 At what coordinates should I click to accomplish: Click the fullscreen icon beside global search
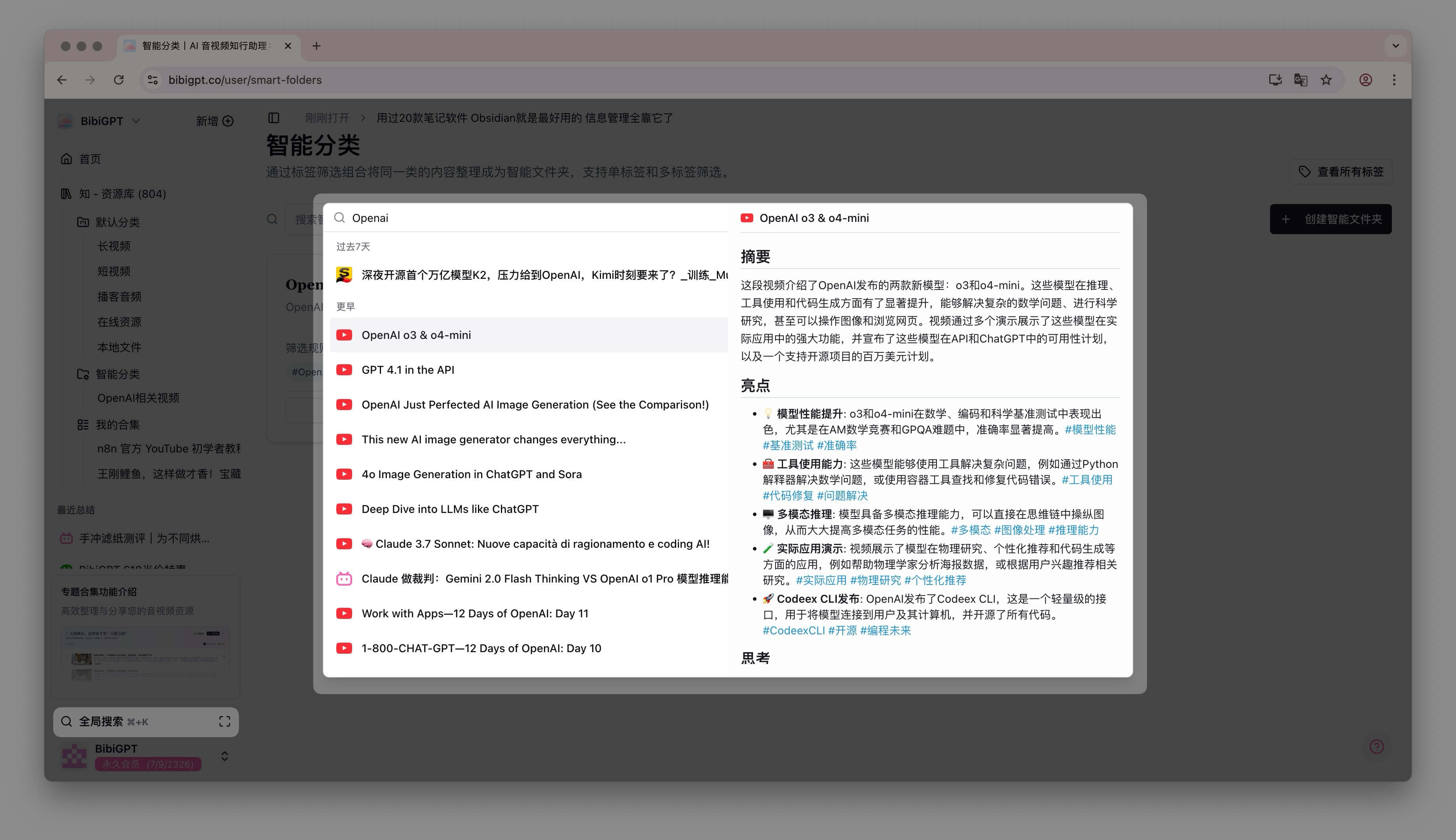click(x=224, y=721)
